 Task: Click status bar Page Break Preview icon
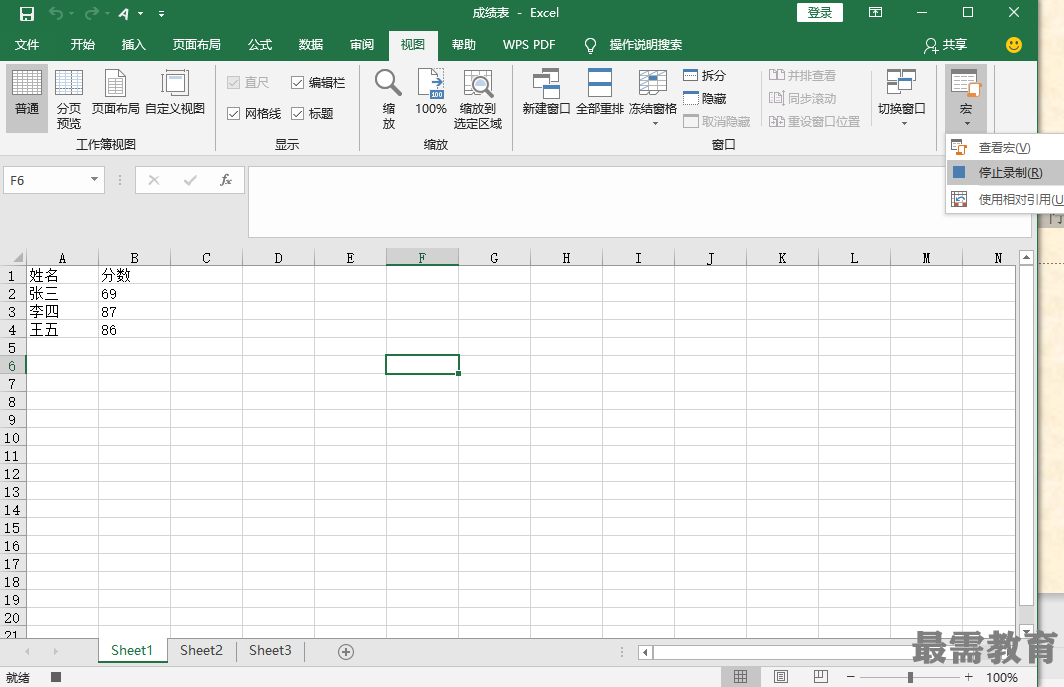[x=820, y=677]
